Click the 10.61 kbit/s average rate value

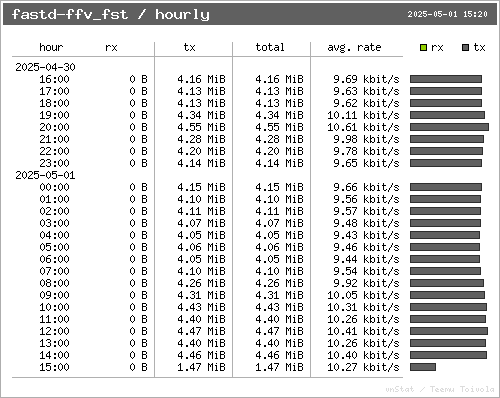pos(363,127)
